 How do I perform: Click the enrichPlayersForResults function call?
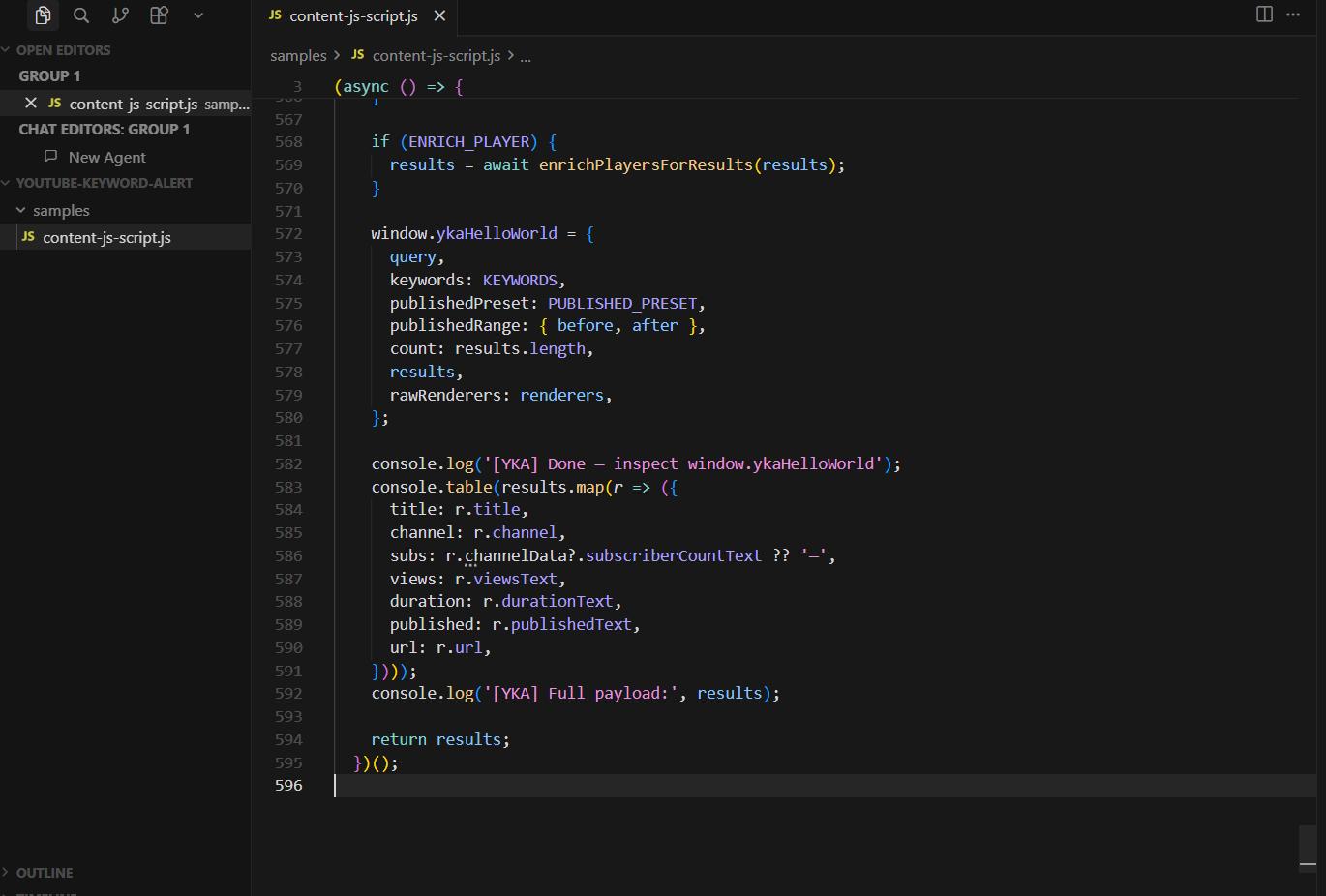coord(646,164)
